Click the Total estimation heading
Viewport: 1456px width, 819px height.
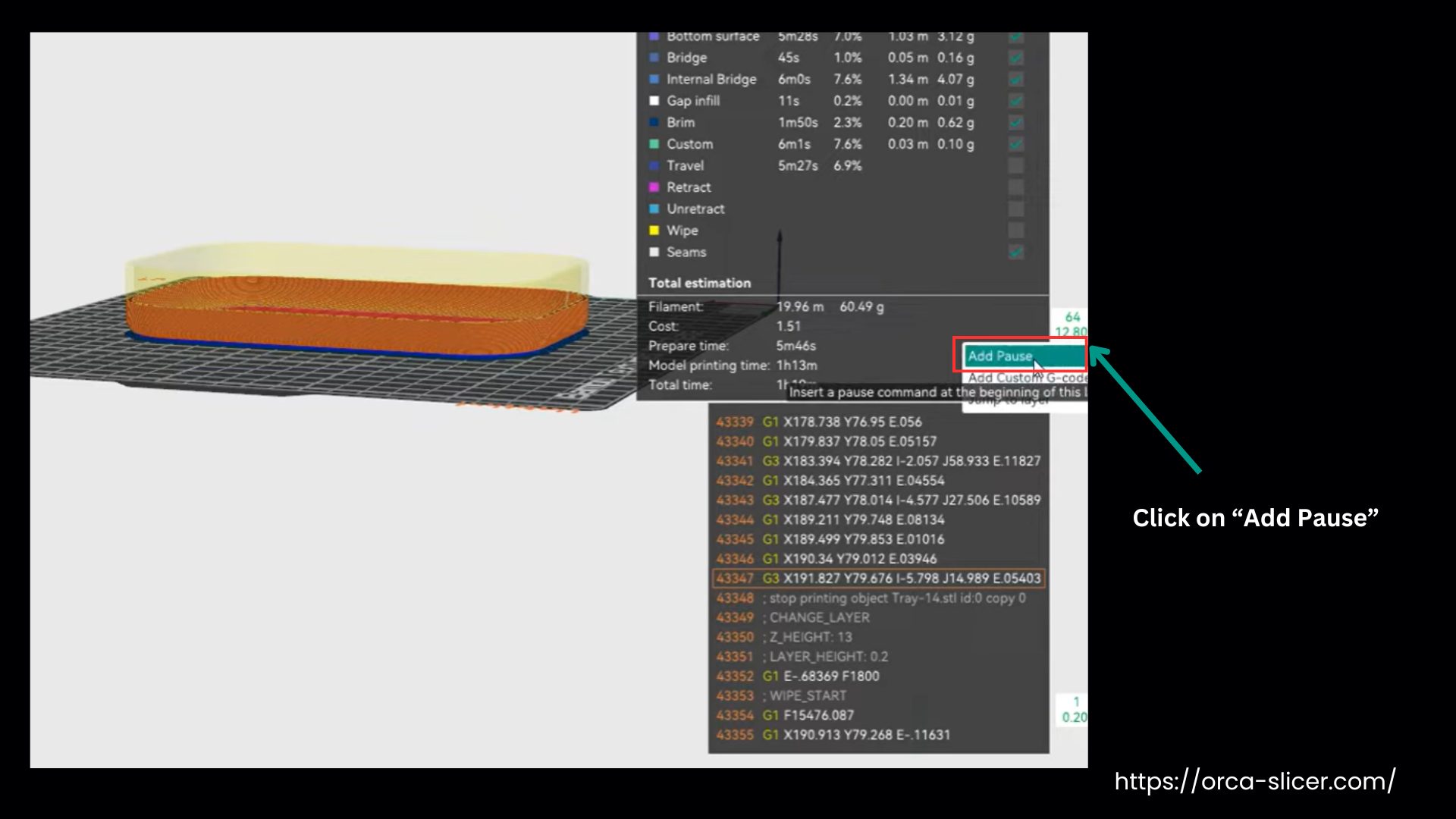coord(699,283)
